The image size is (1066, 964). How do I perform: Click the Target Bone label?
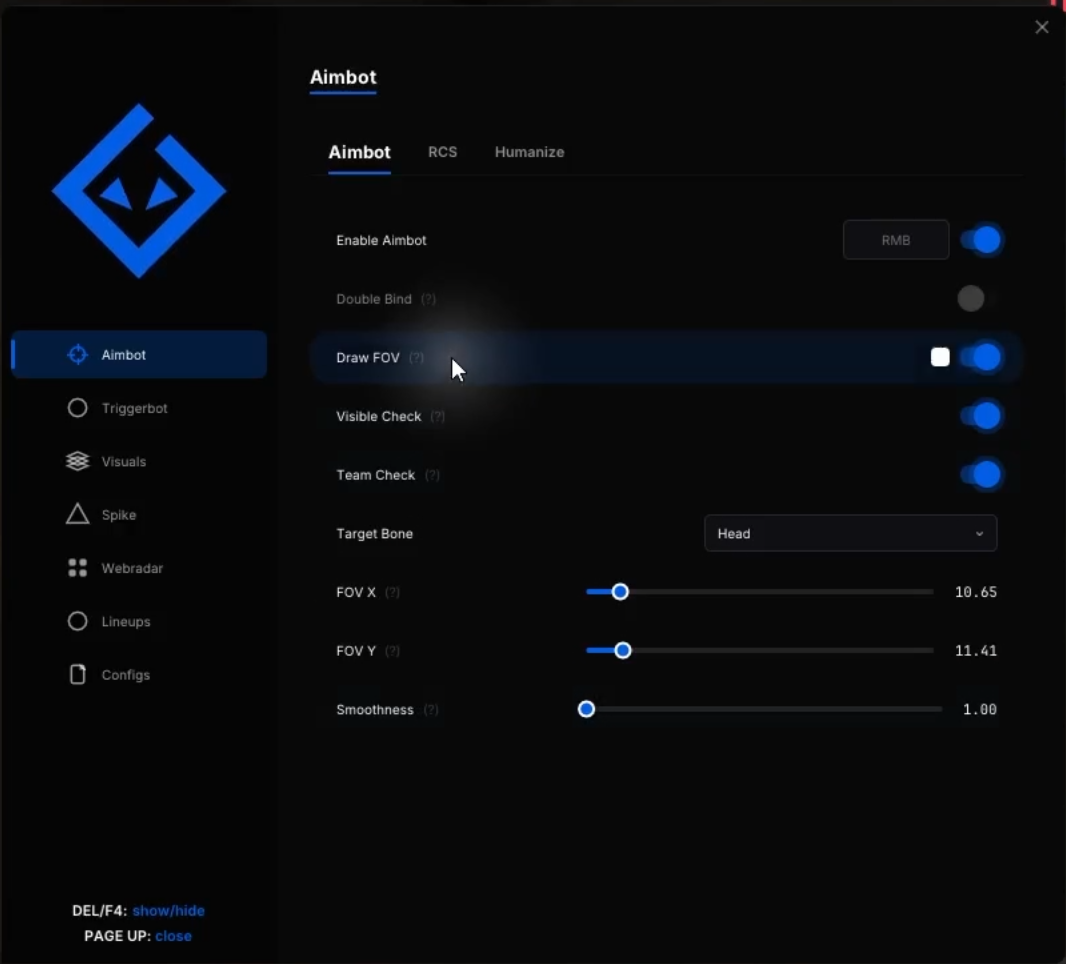click(375, 534)
